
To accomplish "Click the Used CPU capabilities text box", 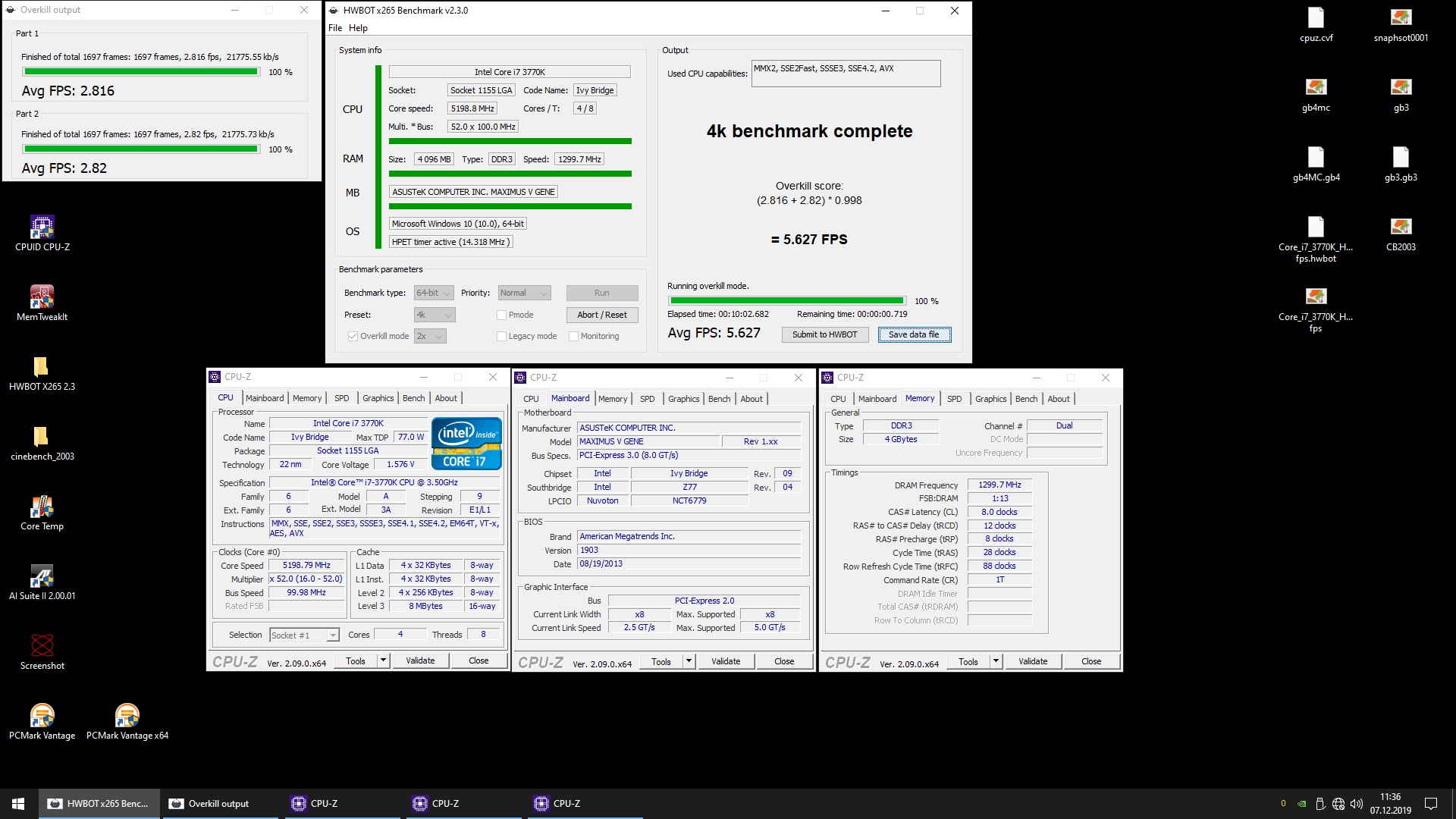I will coord(846,74).
